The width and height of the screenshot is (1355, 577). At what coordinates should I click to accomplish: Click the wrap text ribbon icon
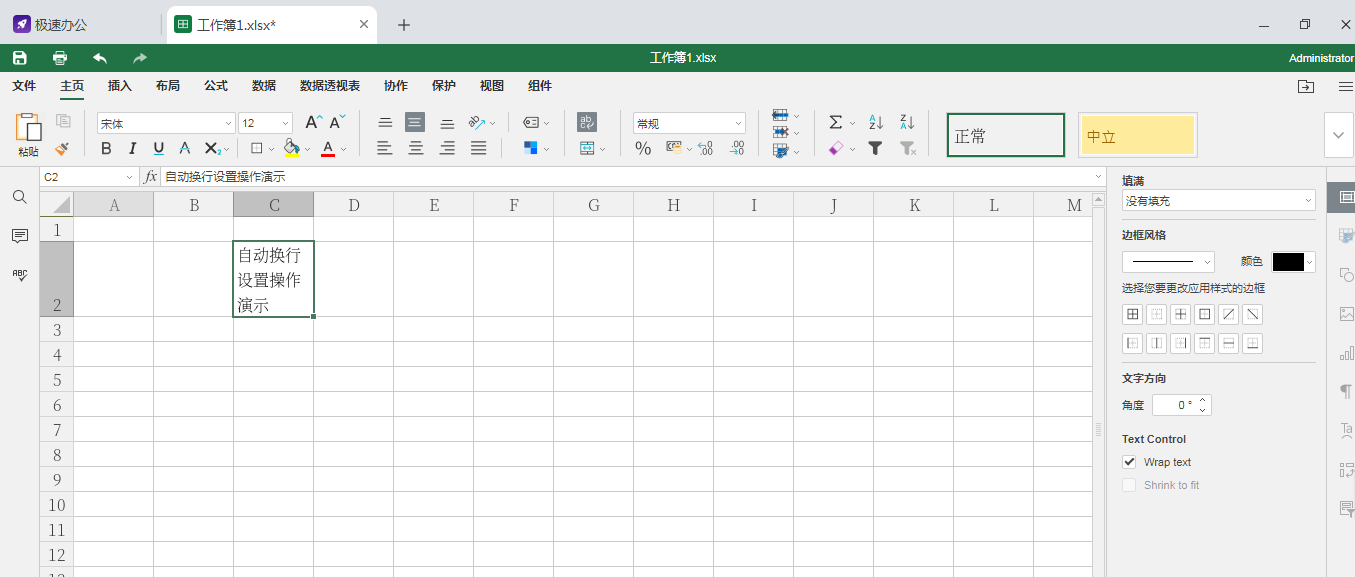click(x=587, y=122)
